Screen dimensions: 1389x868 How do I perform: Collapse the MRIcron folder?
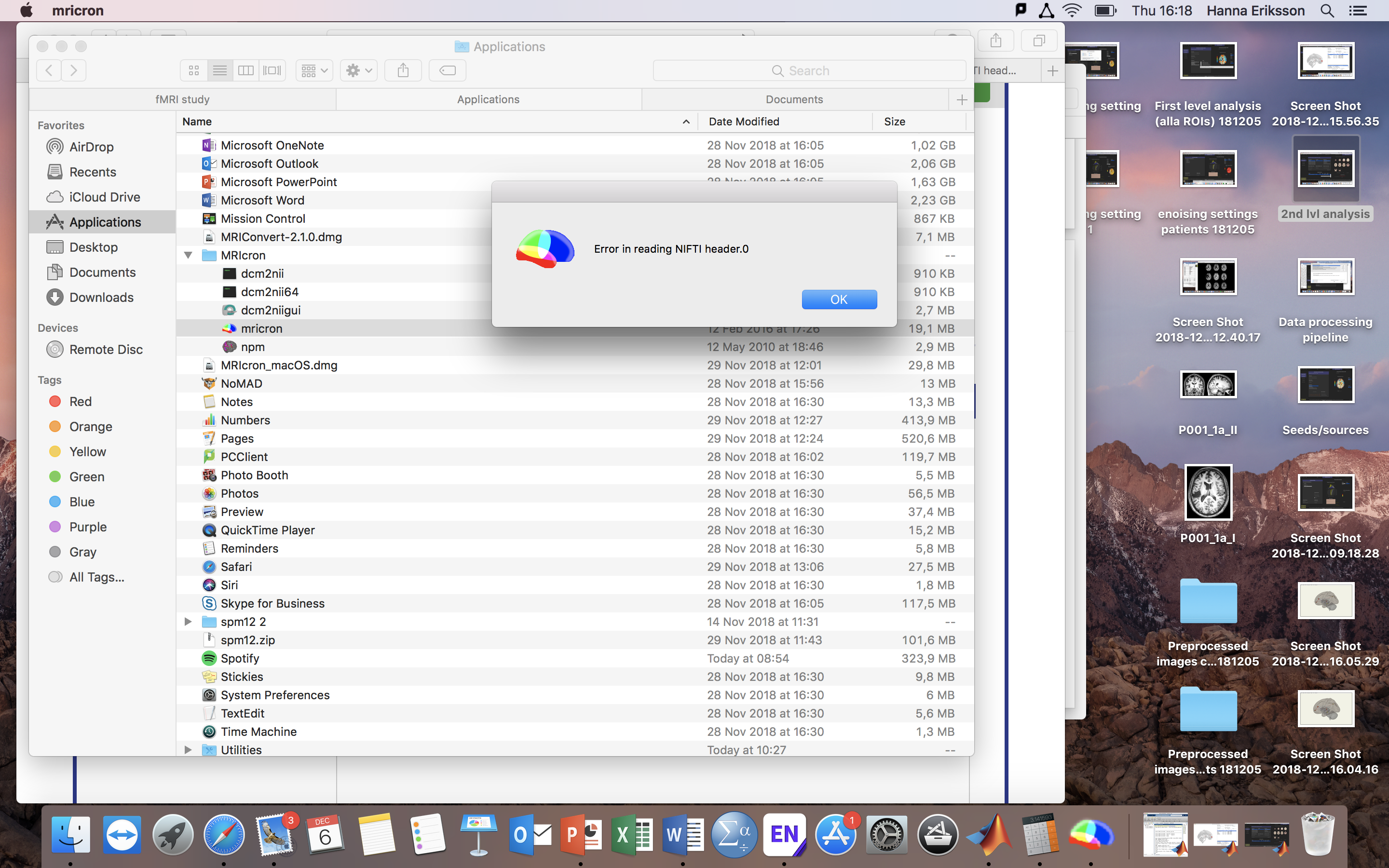188,255
